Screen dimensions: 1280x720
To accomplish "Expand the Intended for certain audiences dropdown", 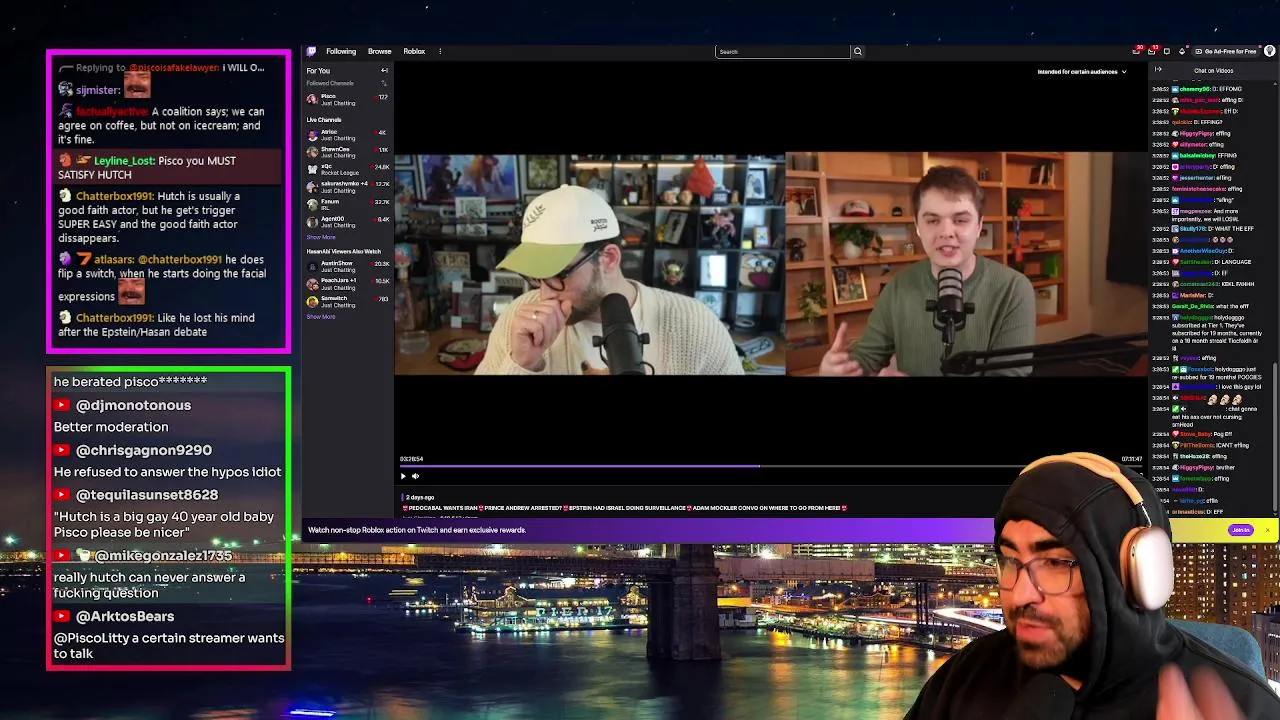I will [1081, 72].
